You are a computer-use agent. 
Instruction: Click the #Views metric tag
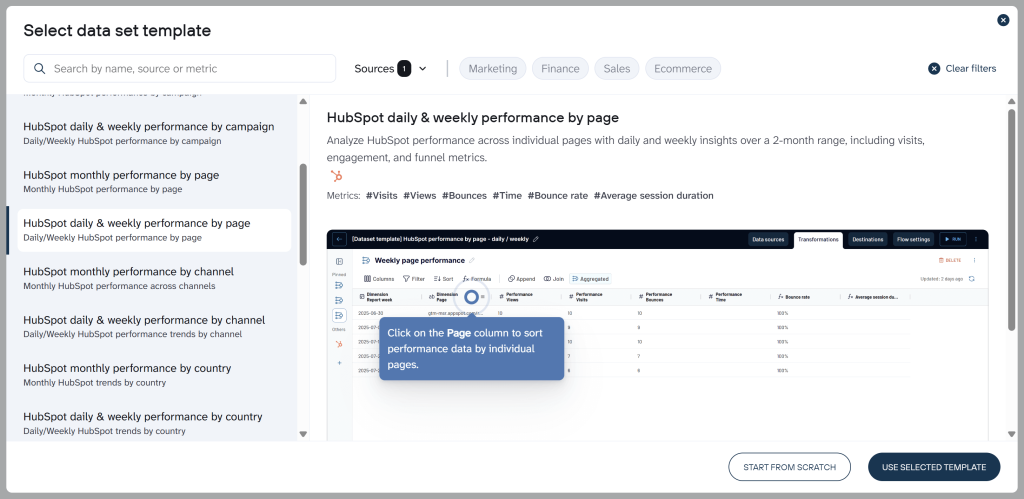coord(419,195)
